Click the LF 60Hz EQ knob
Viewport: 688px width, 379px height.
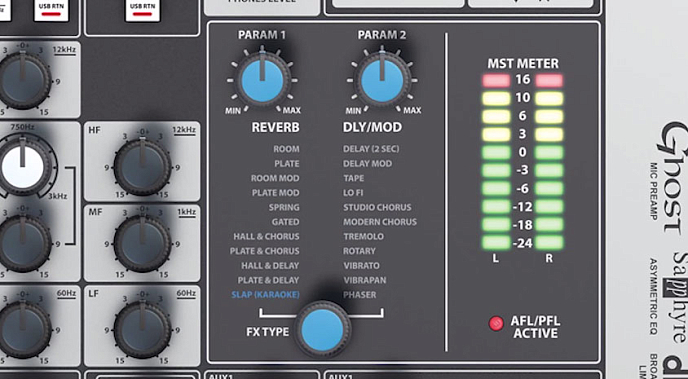142,330
